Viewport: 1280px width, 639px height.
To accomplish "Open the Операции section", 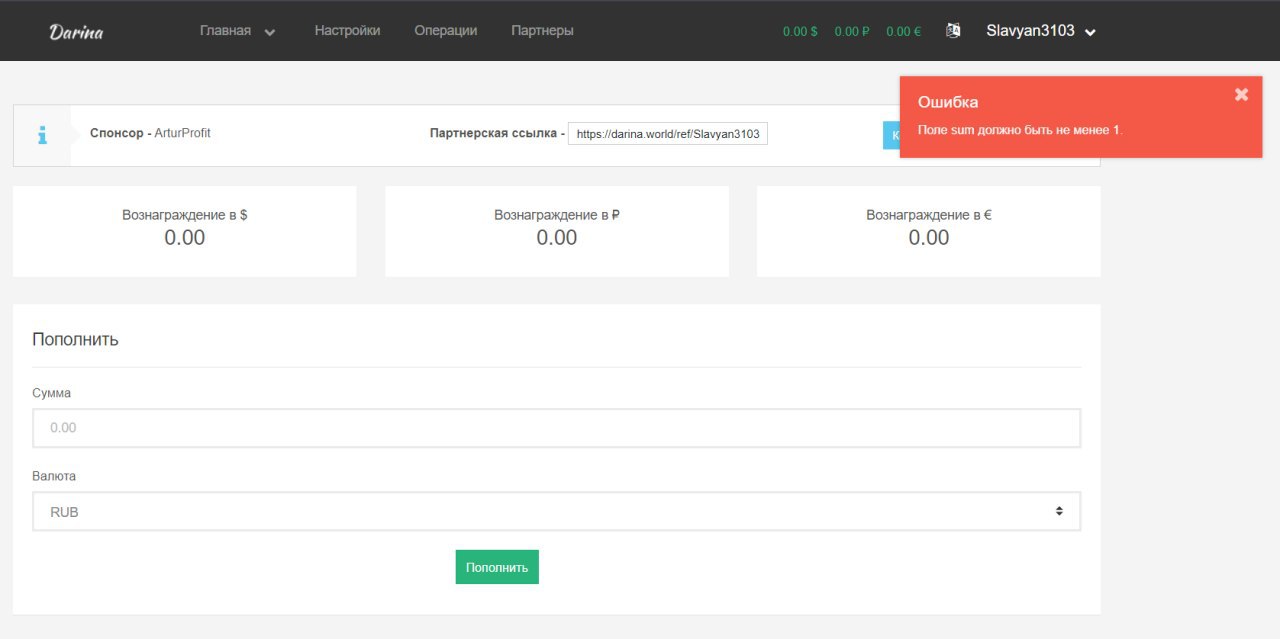I will click(445, 31).
